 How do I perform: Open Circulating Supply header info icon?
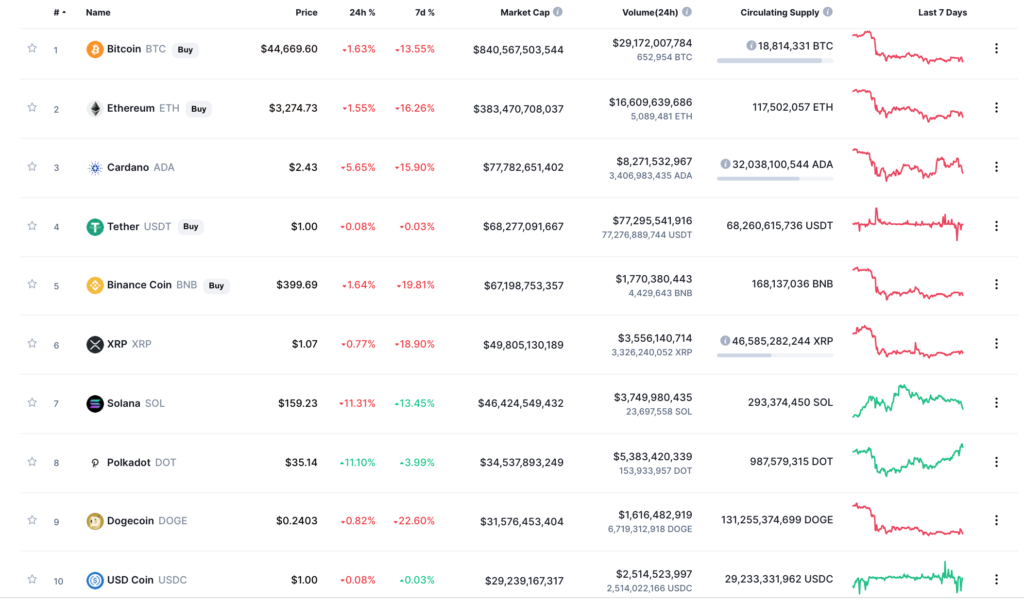(827, 12)
